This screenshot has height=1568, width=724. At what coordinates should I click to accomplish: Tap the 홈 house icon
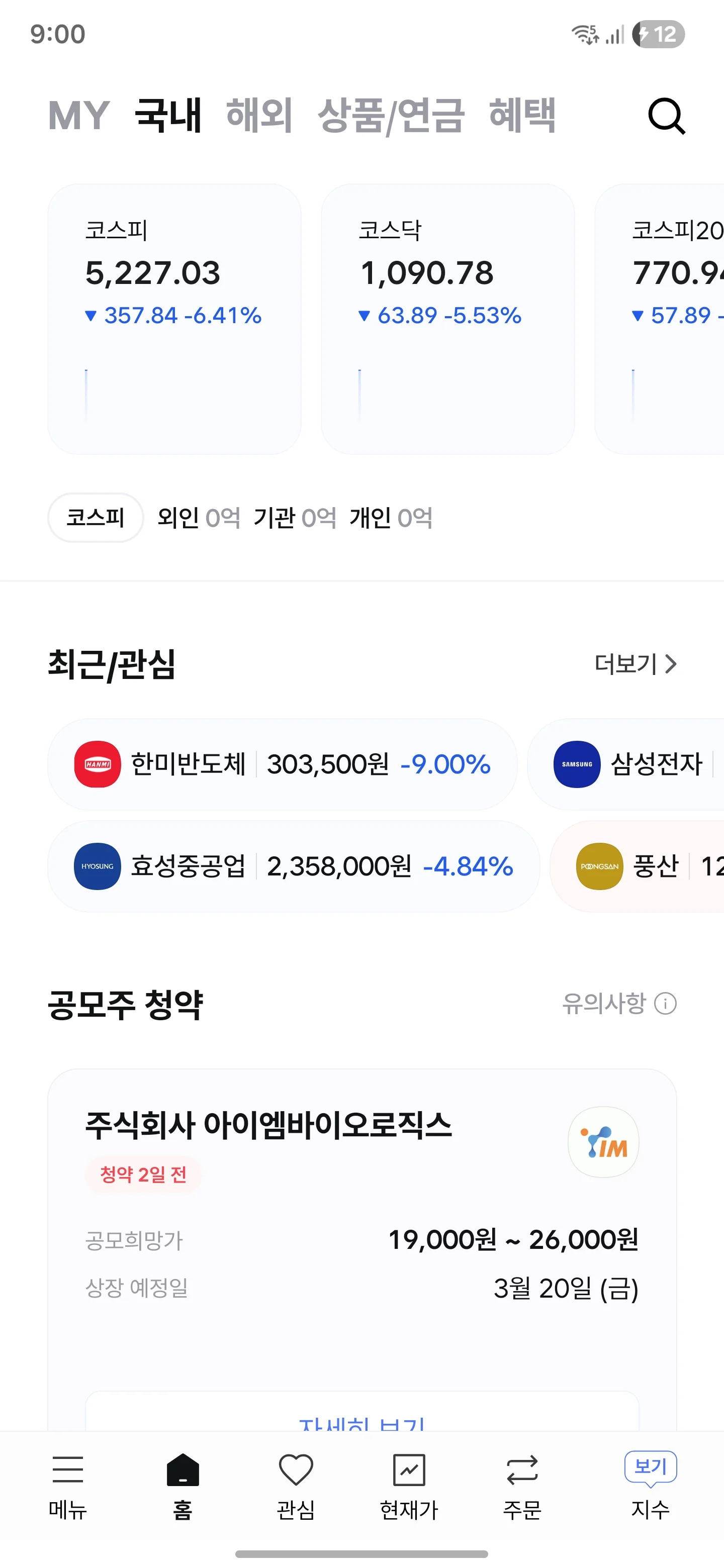tap(183, 1469)
